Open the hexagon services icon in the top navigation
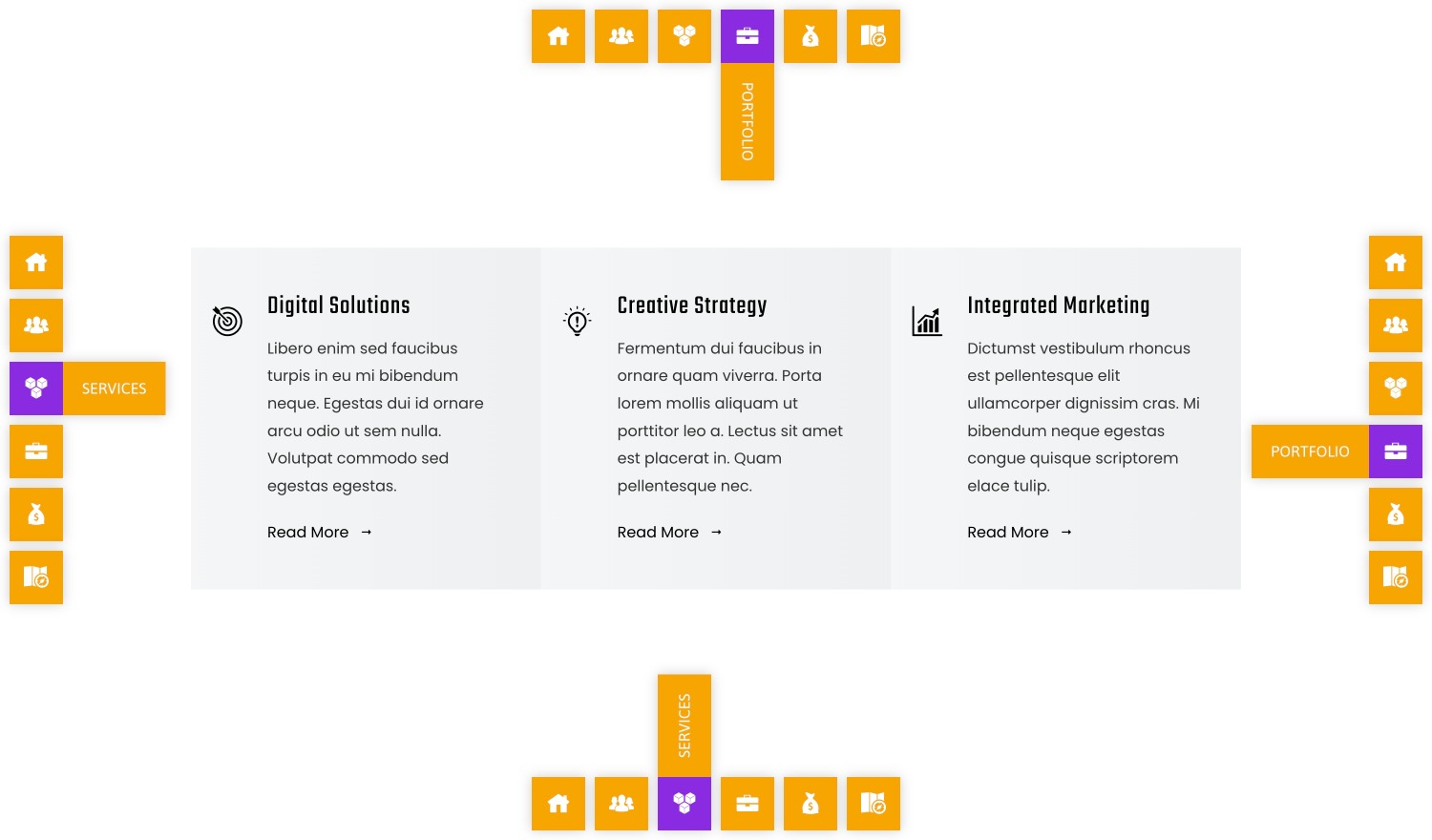 point(684,35)
